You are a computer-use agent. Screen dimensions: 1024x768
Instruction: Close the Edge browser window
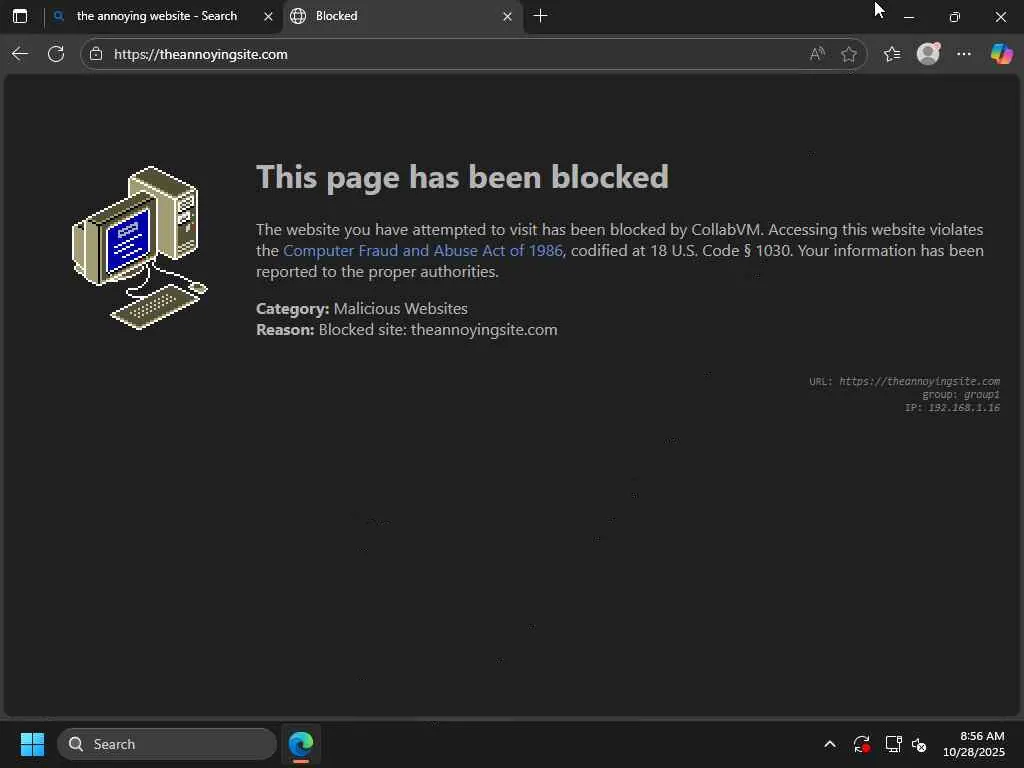click(1000, 17)
